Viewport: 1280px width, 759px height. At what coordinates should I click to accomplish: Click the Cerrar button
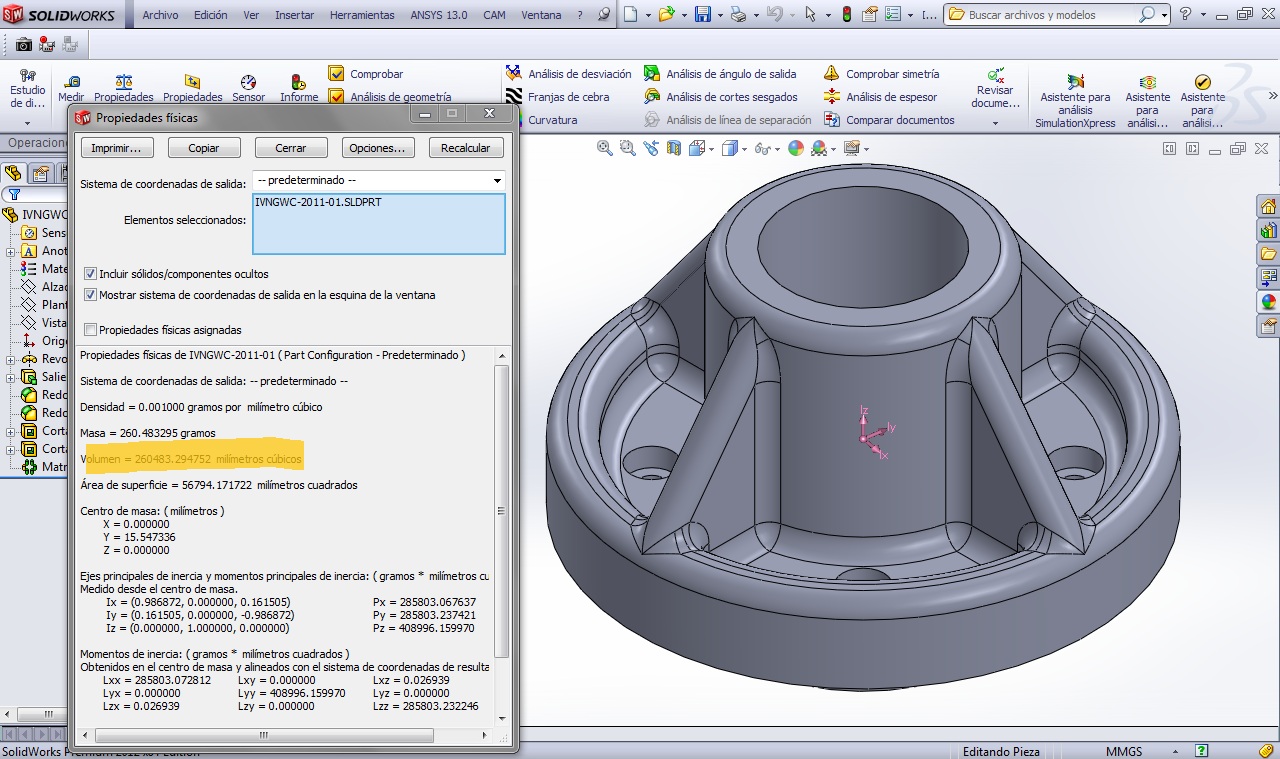tap(291, 148)
